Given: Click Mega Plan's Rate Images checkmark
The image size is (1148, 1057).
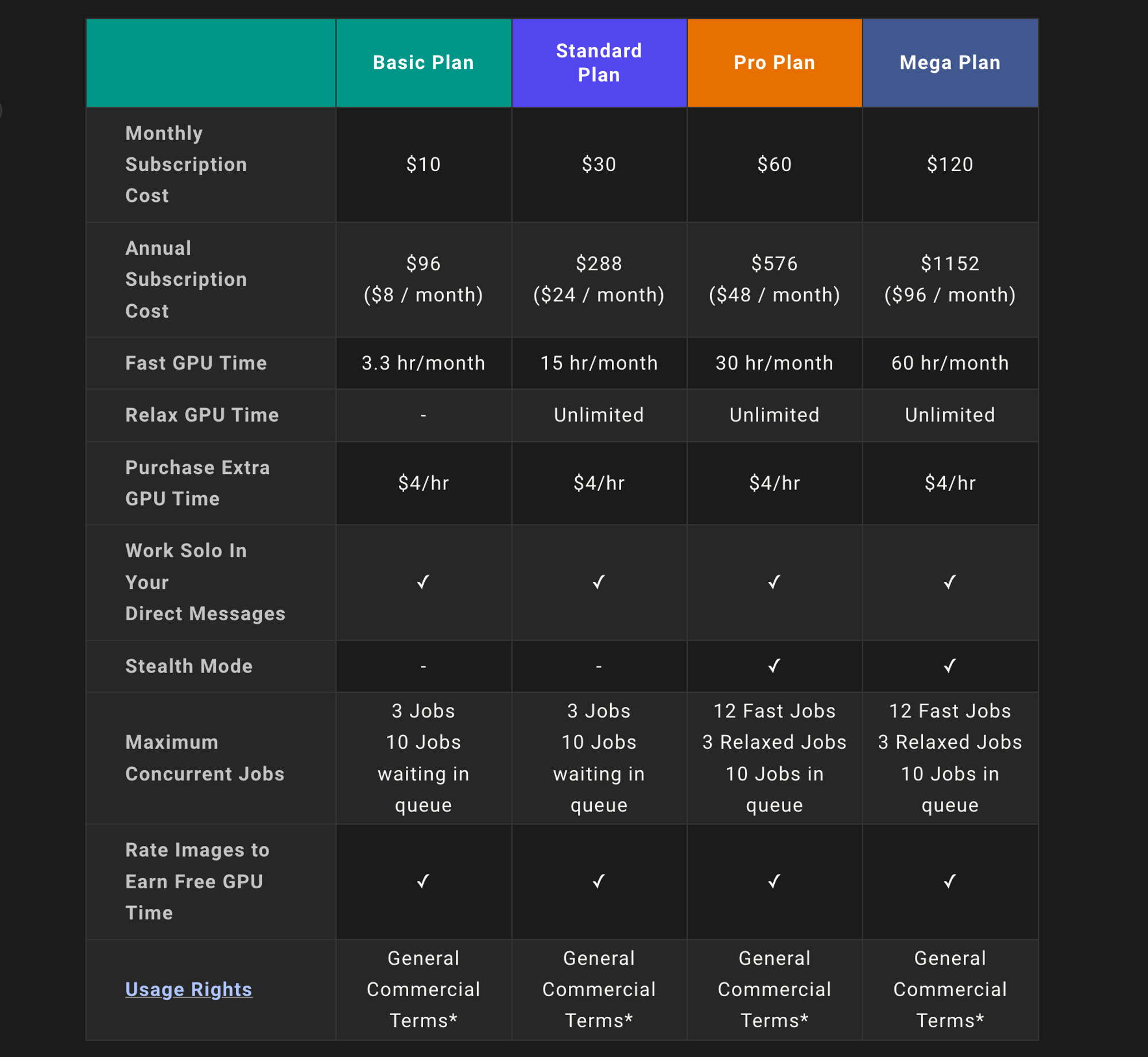Looking at the screenshot, I should pos(950,881).
